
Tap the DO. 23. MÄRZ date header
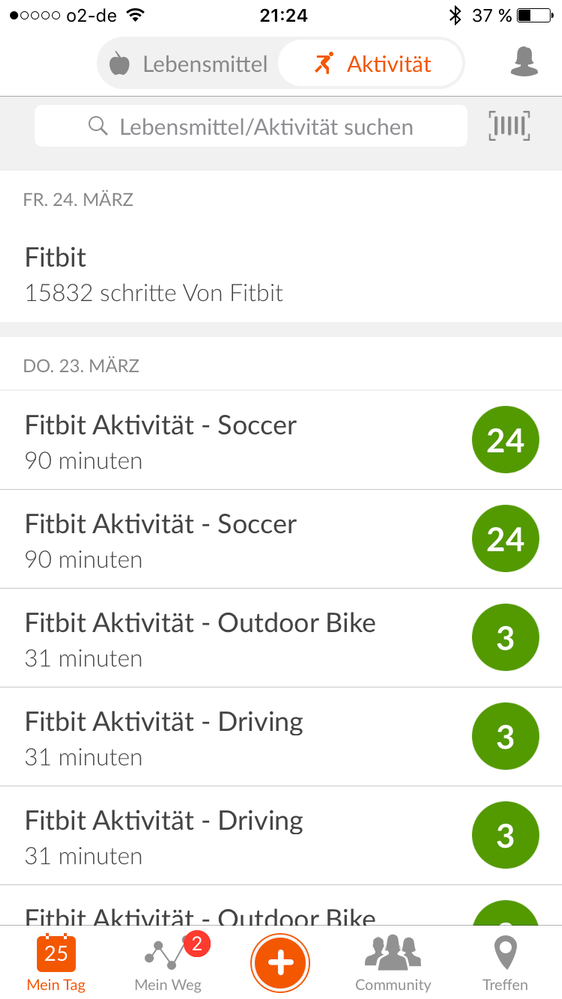tap(82, 366)
